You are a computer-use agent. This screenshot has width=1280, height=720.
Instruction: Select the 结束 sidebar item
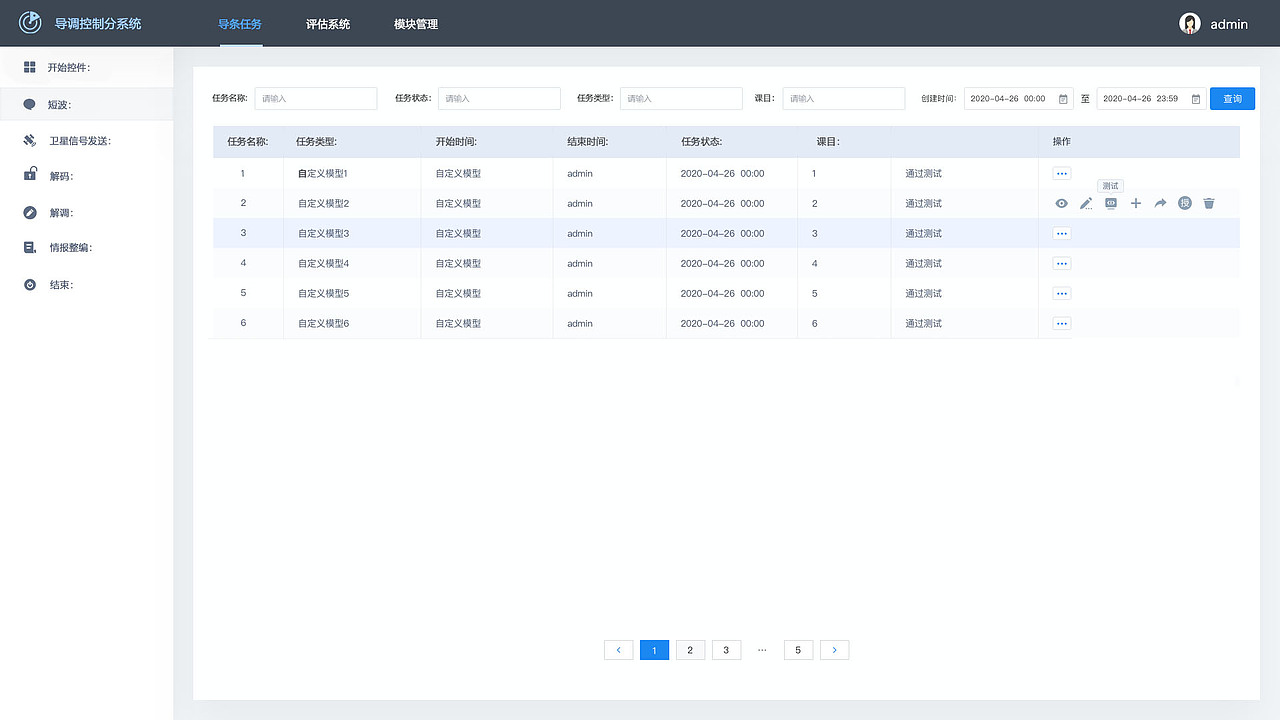87,285
